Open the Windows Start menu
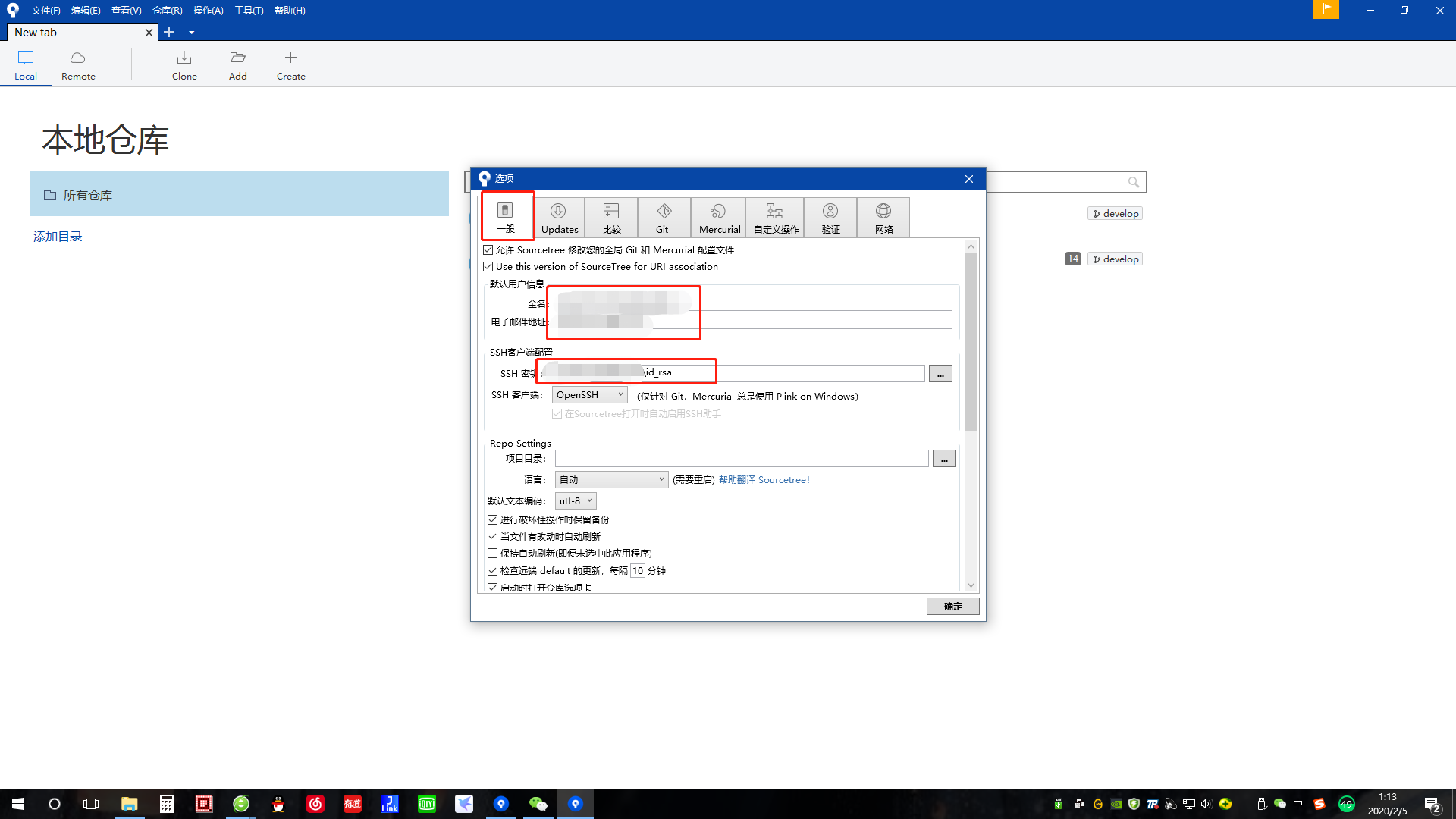 (18, 804)
